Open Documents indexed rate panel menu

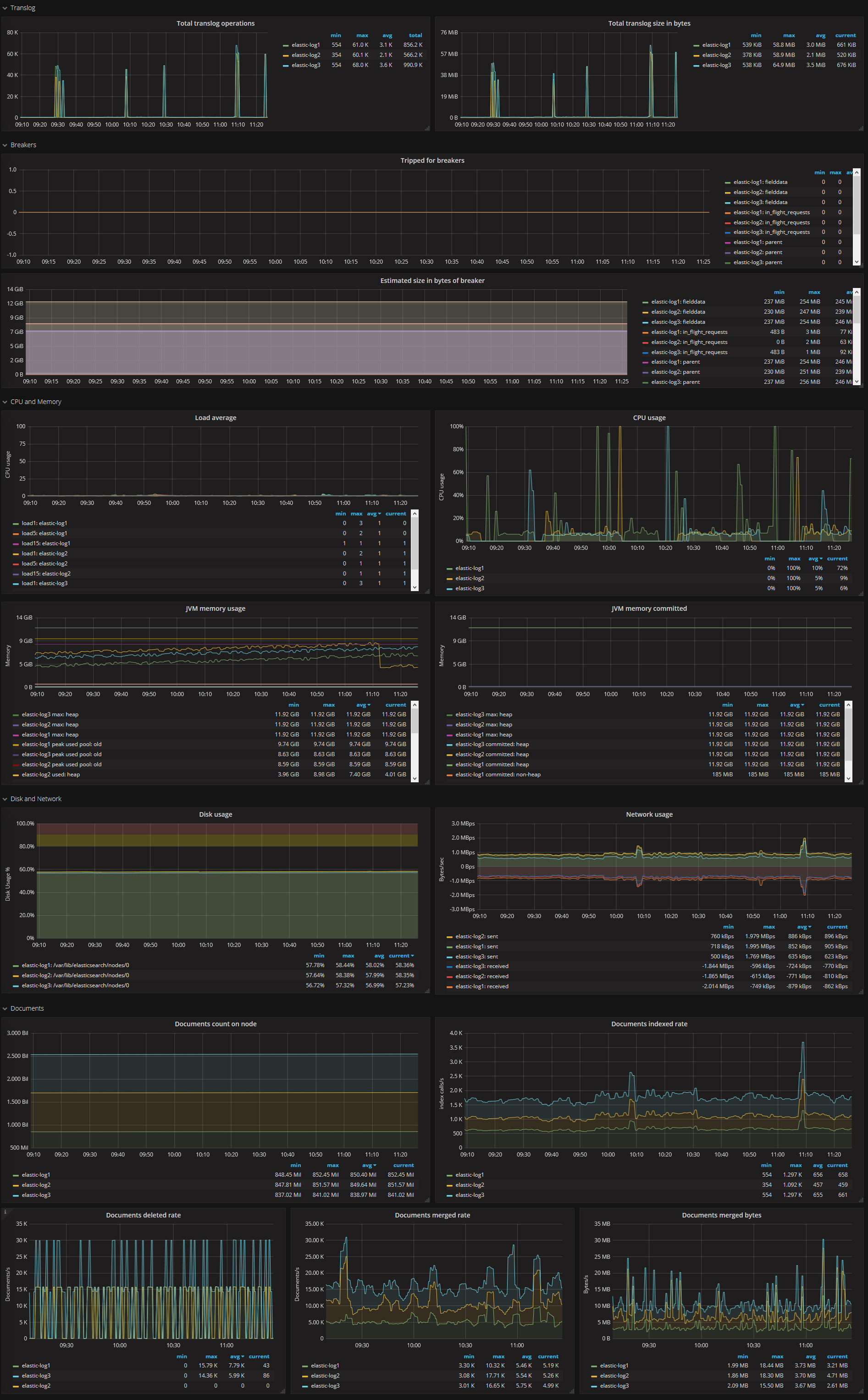649,1024
